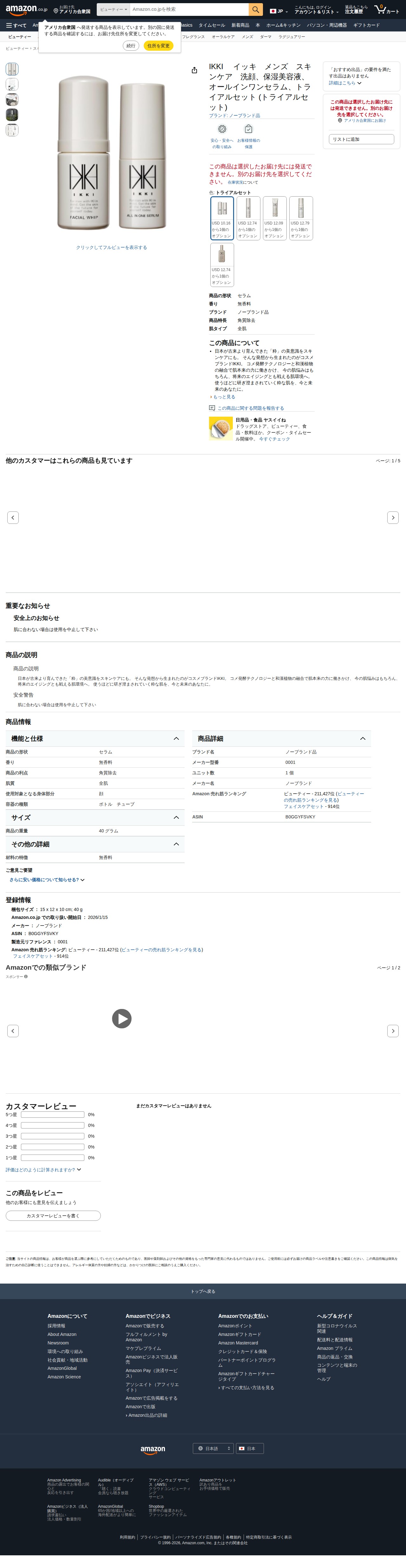Click the main product image
406x1568 pixels.
tap(111, 152)
